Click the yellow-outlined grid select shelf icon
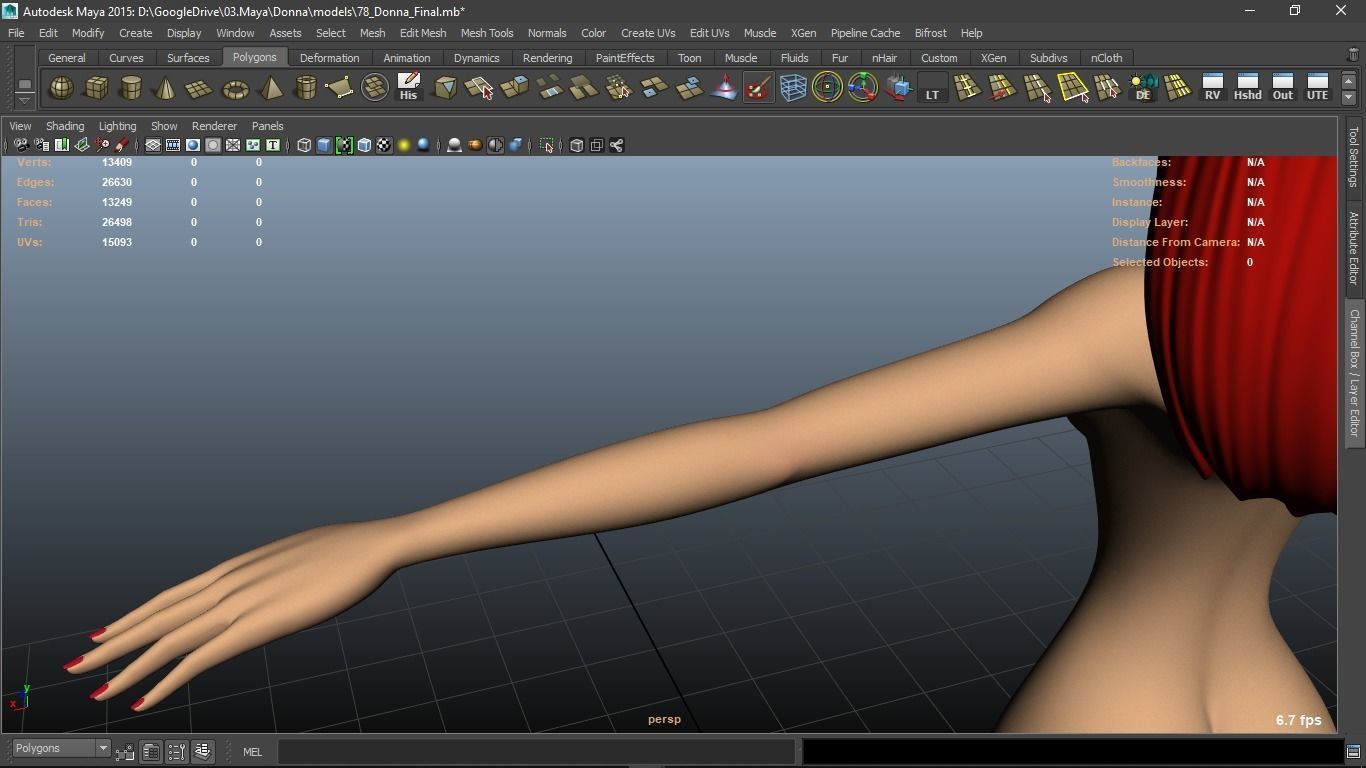Viewport: 1366px width, 768px height. pyautogui.click(x=1073, y=88)
